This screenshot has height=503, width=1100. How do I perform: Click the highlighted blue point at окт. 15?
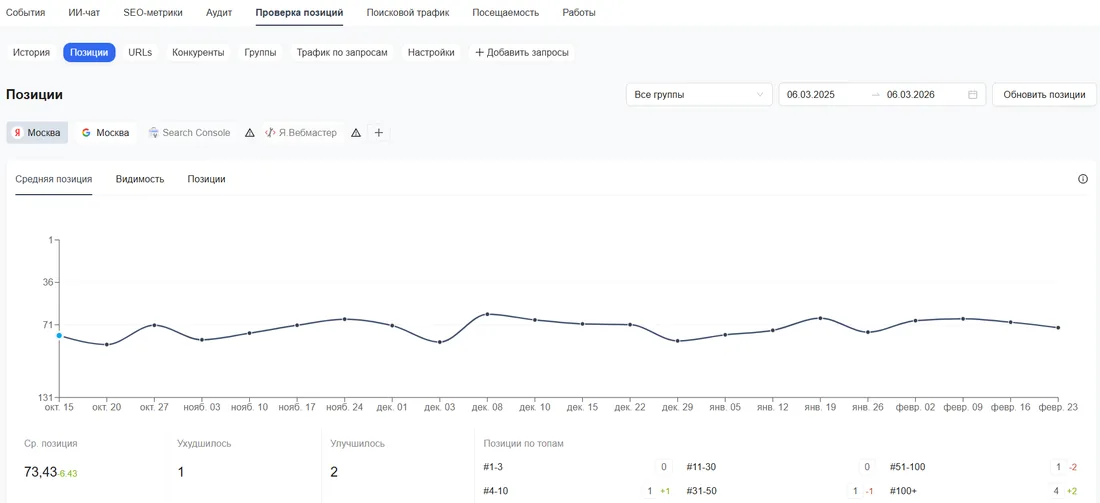[x=59, y=336]
